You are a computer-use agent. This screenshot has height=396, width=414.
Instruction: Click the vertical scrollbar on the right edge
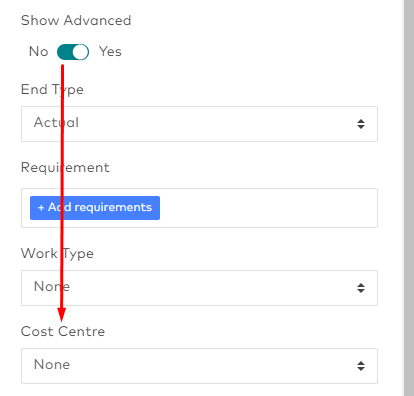point(409,198)
